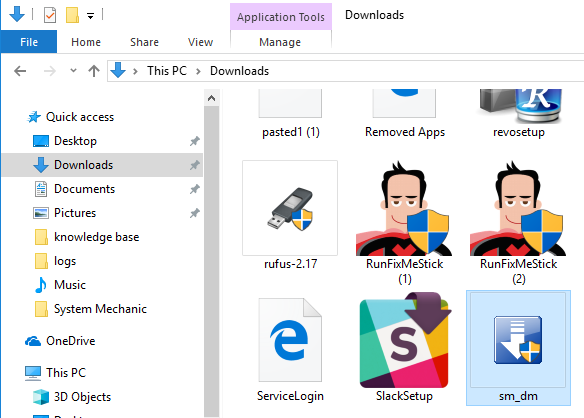Switch to the Share ribbon tab
Screen dimensions: 584x418
(145, 42)
